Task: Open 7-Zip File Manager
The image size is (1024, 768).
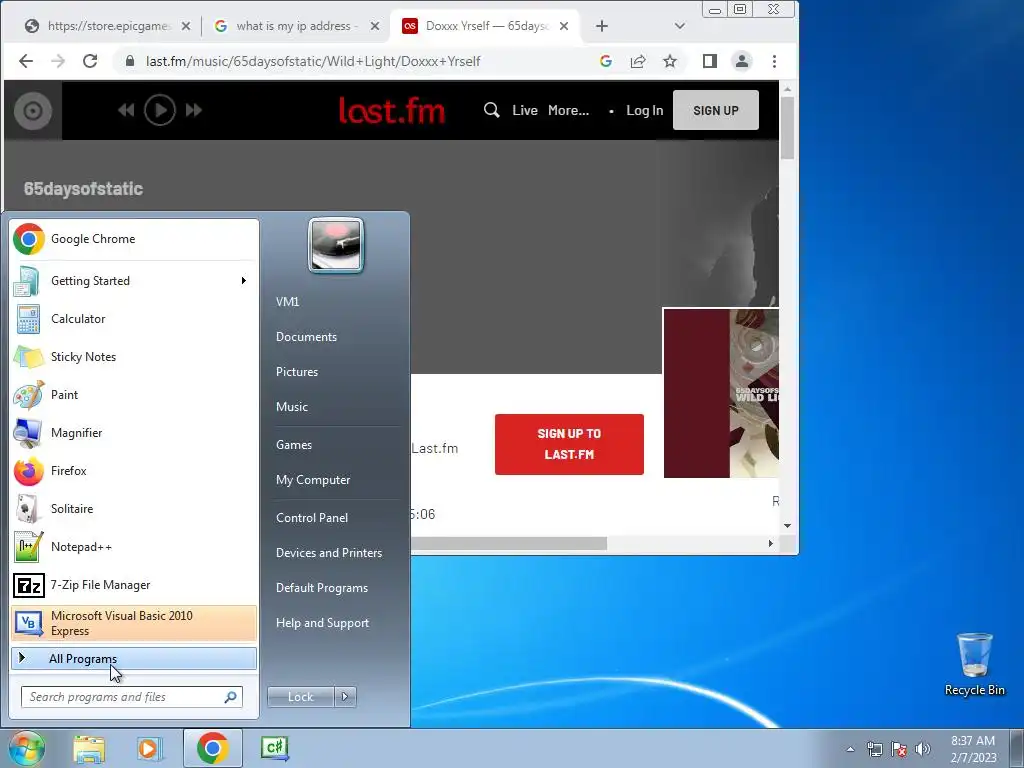Action: (x=134, y=584)
